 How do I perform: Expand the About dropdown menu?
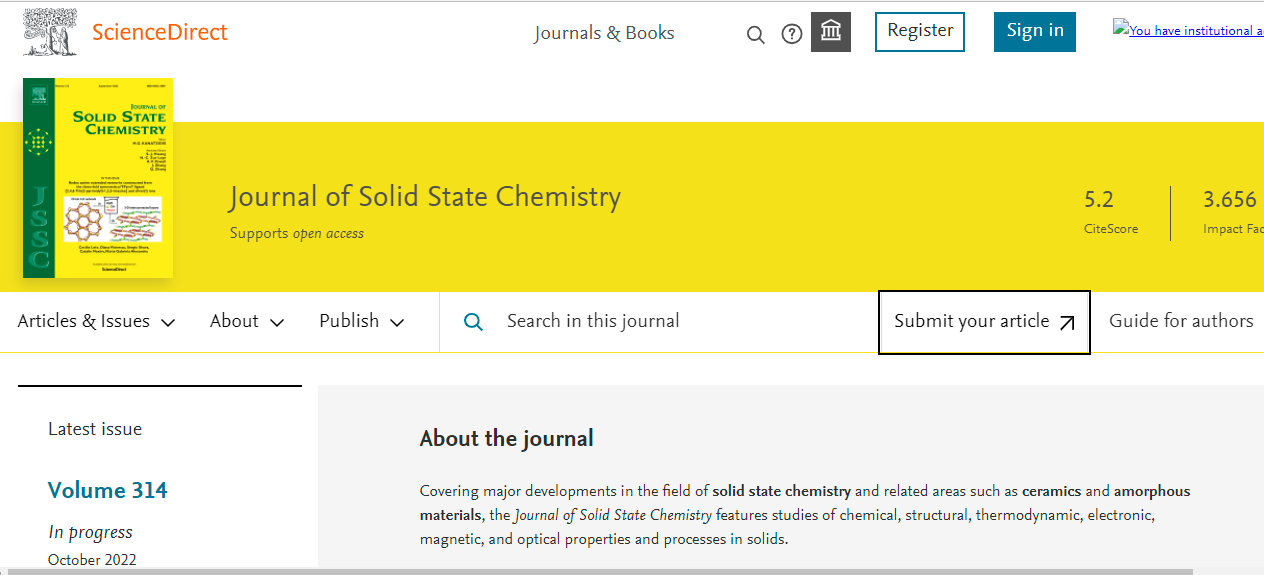point(247,321)
